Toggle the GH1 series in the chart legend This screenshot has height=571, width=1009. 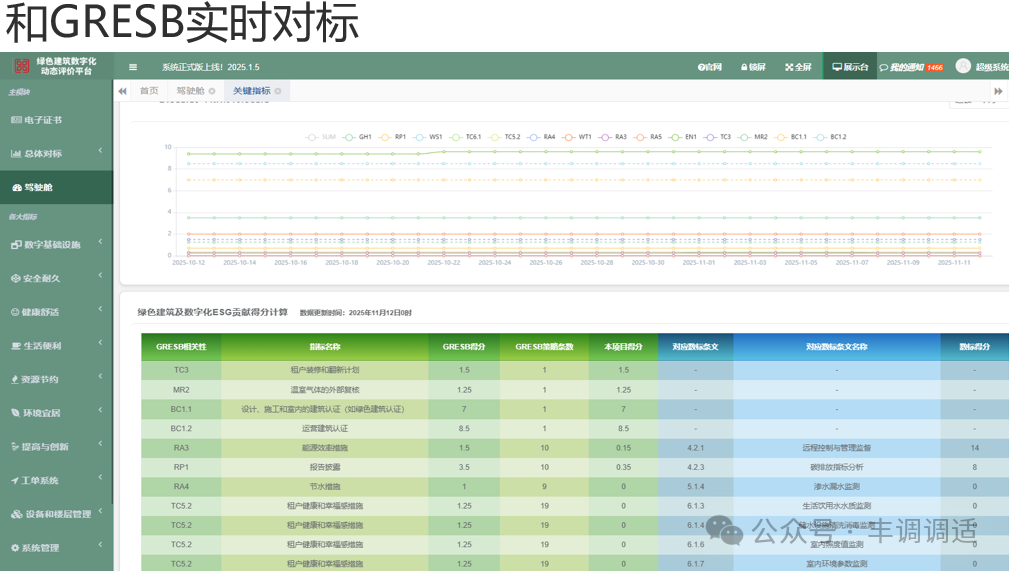(358, 136)
